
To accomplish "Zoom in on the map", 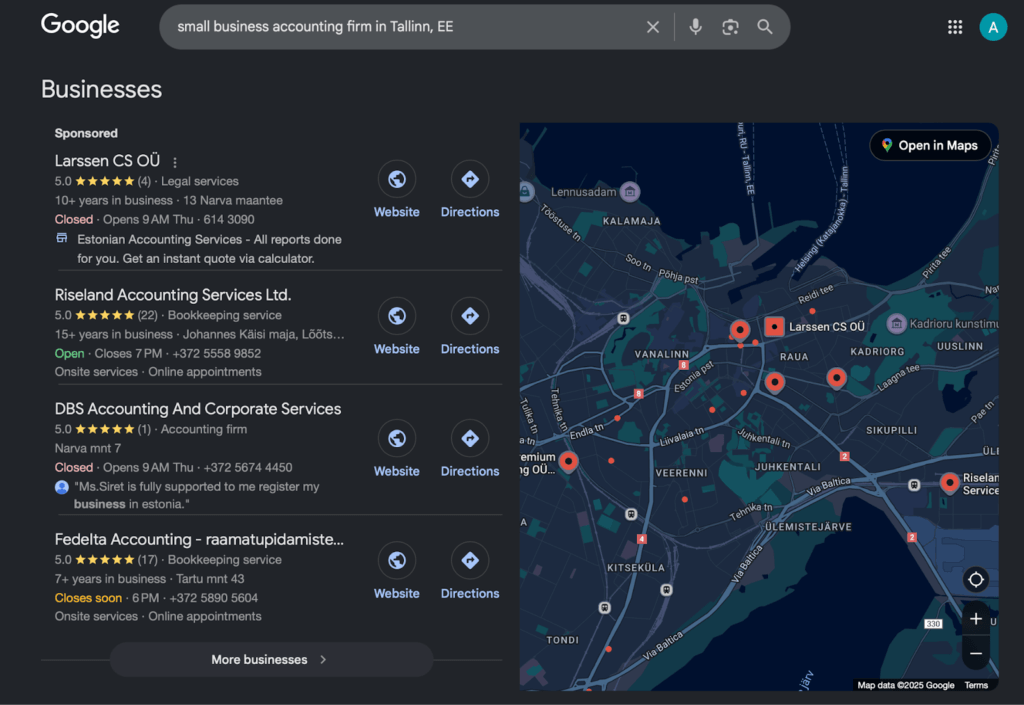I will 976,619.
